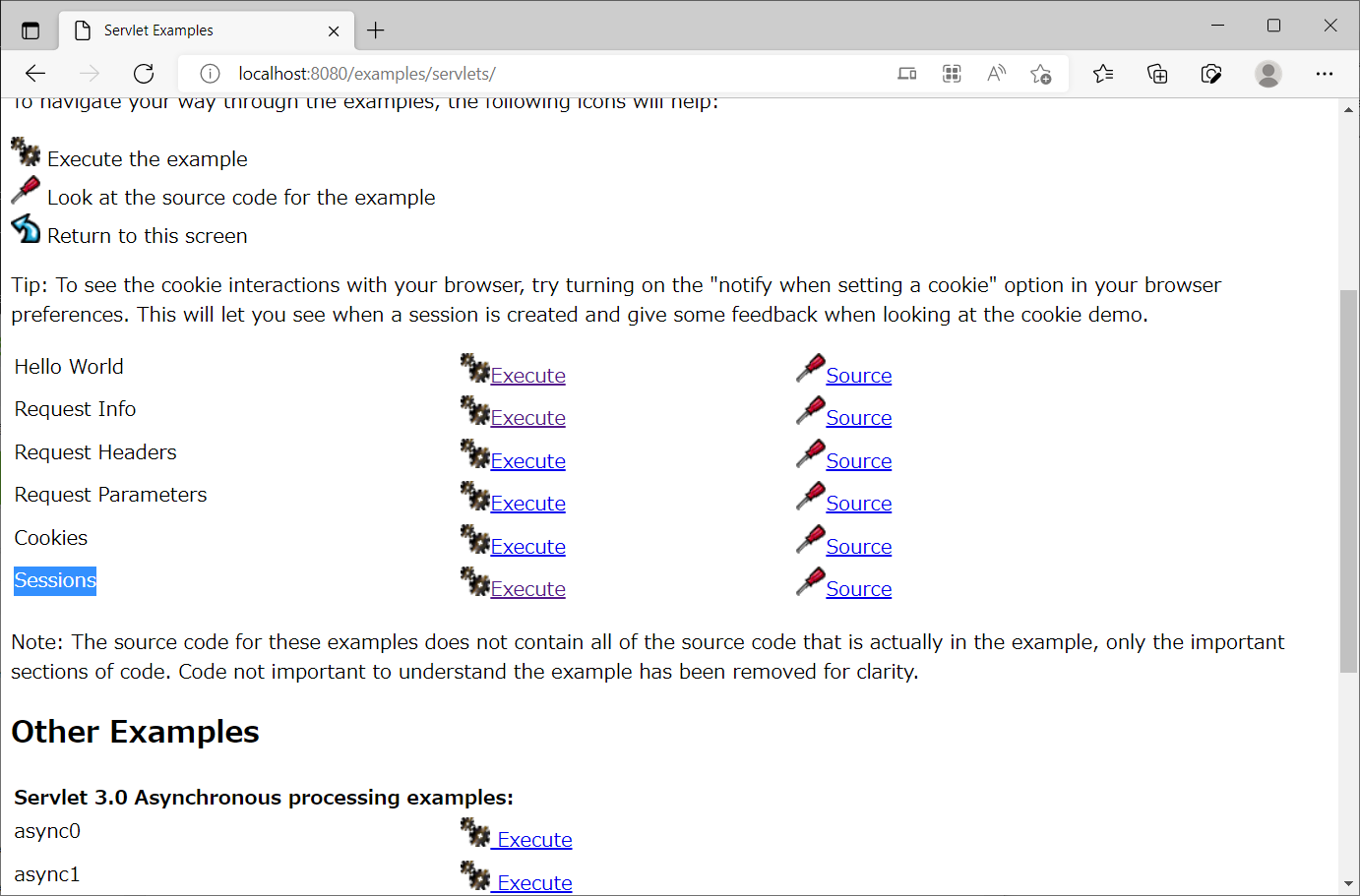Open a new browser tab with the plus button
The height and width of the screenshot is (896, 1360).
coord(375,30)
